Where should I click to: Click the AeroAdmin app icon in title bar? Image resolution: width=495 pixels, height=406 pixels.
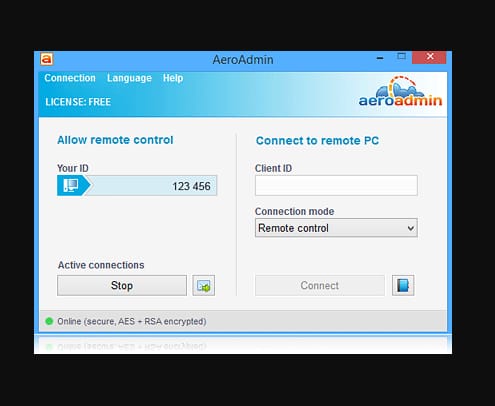(47, 59)
